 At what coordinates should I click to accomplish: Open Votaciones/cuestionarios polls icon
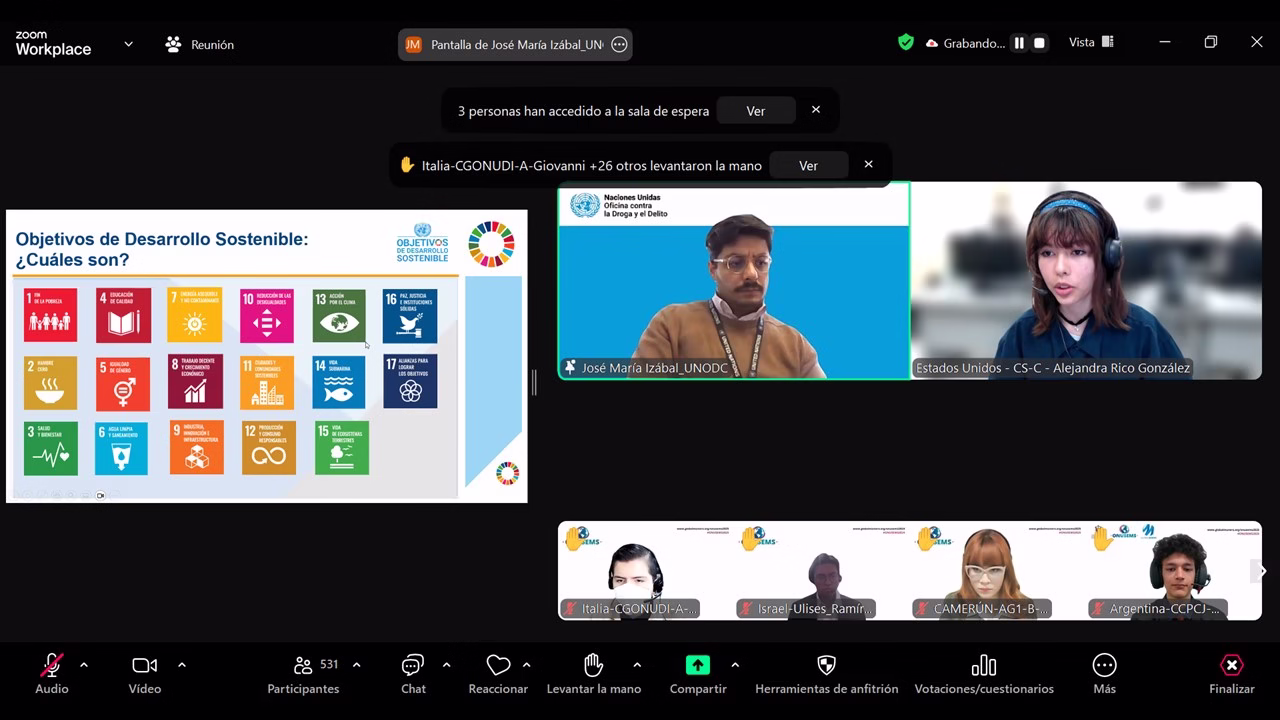click(983, 666)
